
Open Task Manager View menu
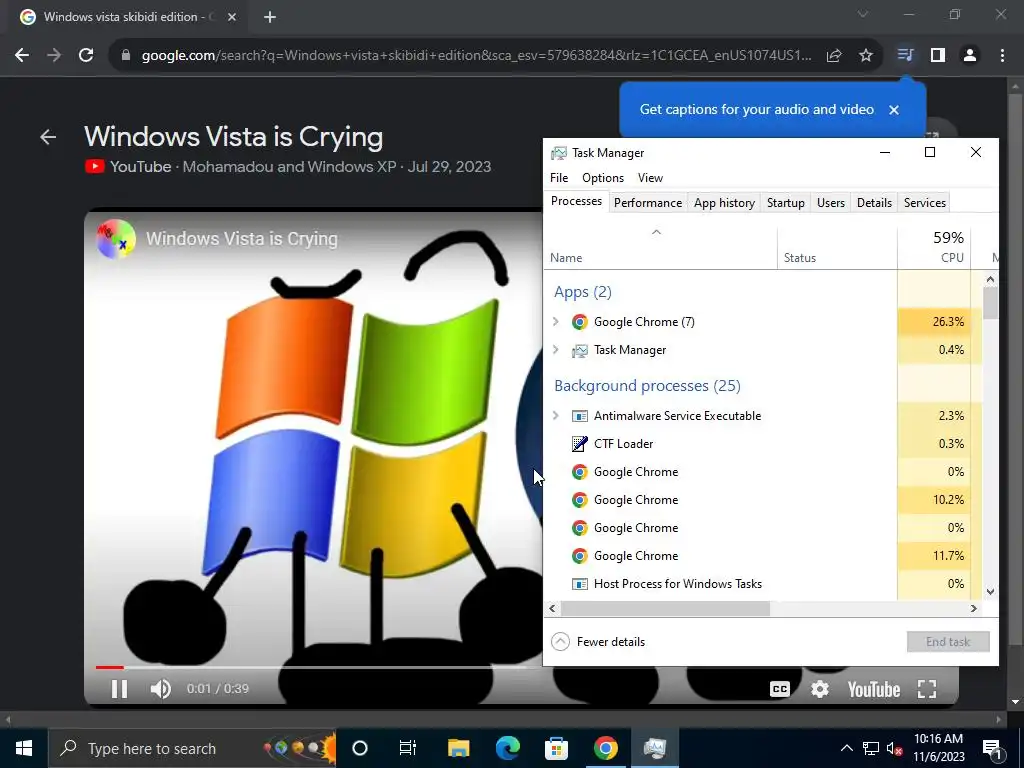650,178
